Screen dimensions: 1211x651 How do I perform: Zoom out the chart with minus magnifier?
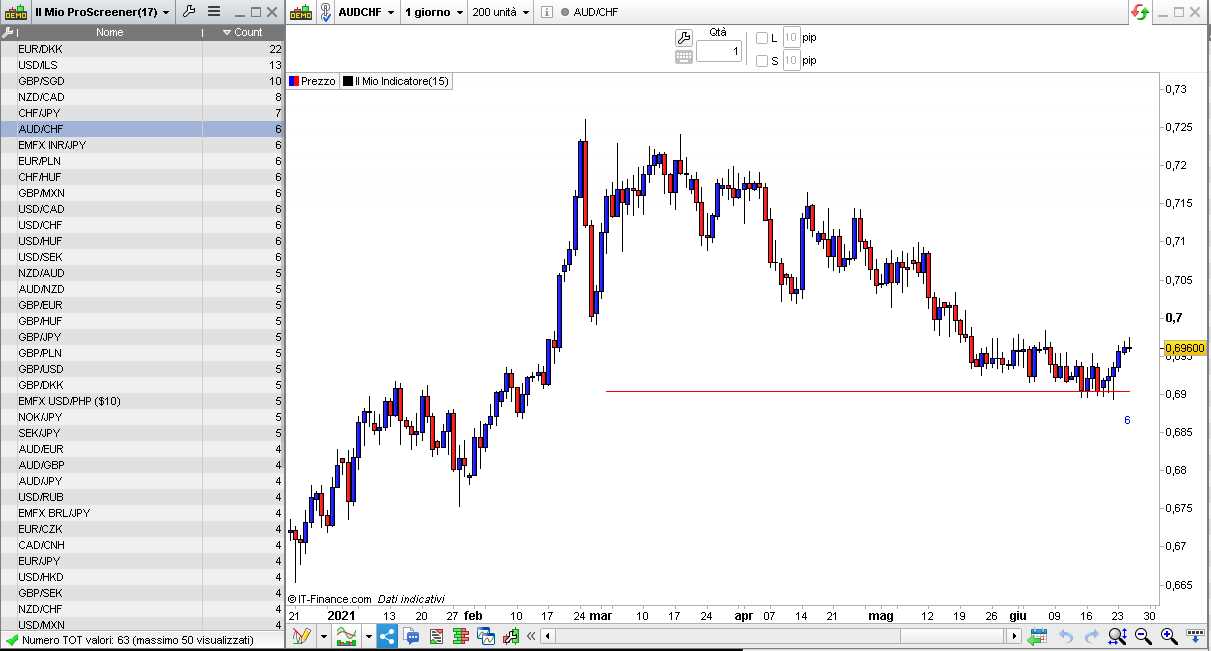[x=1143, y=636]
